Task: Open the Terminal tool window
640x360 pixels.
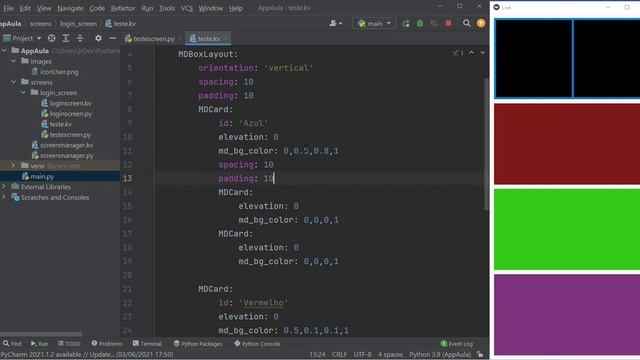Action: point(147,344)
